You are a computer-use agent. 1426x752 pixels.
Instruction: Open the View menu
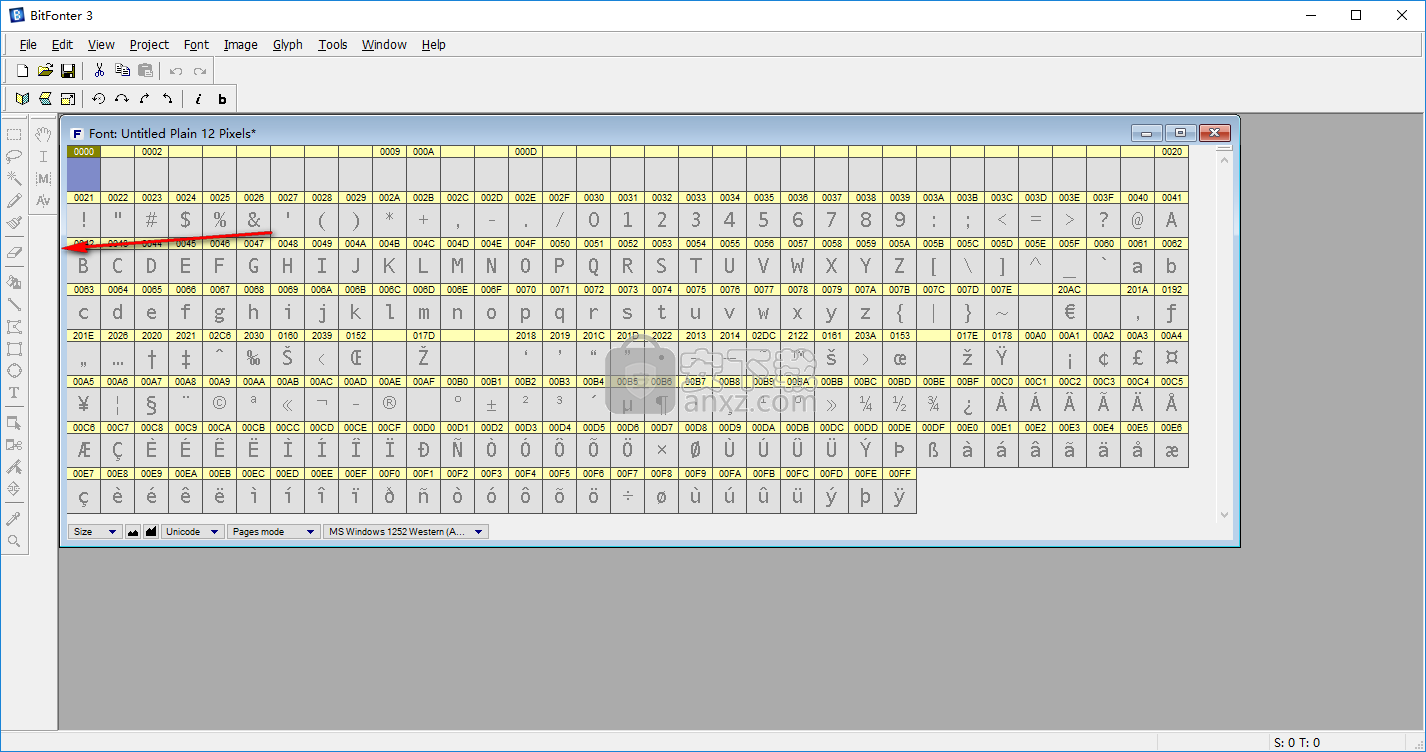(101, 44)
